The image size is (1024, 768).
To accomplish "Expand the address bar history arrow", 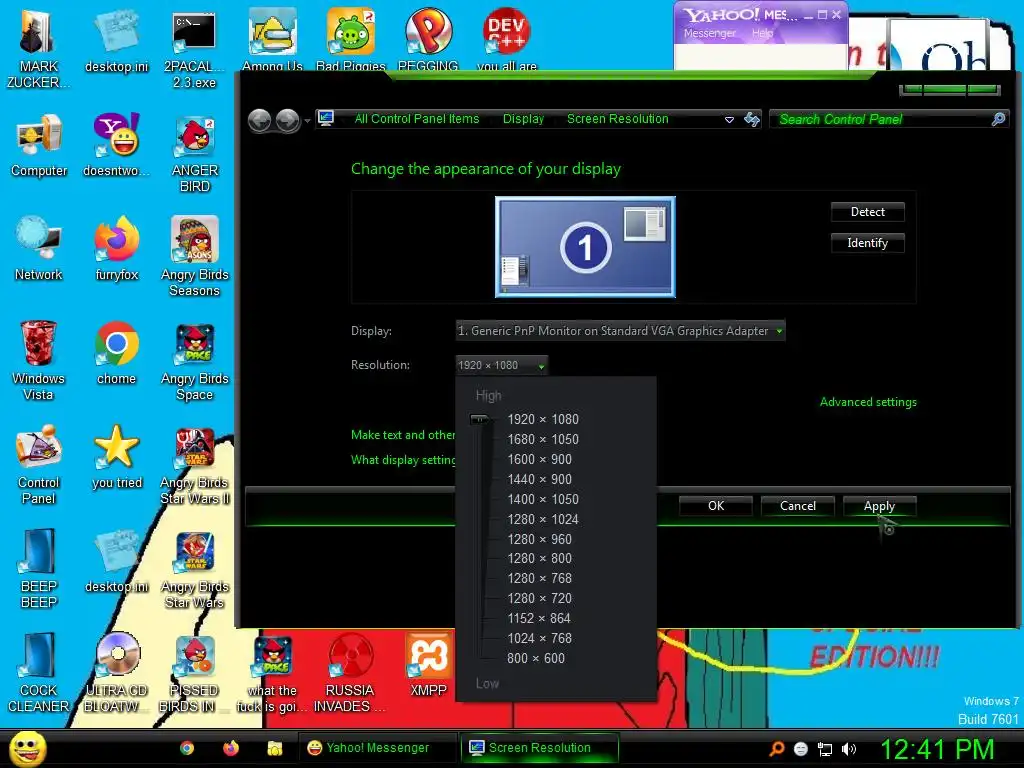I will point(729,120).
